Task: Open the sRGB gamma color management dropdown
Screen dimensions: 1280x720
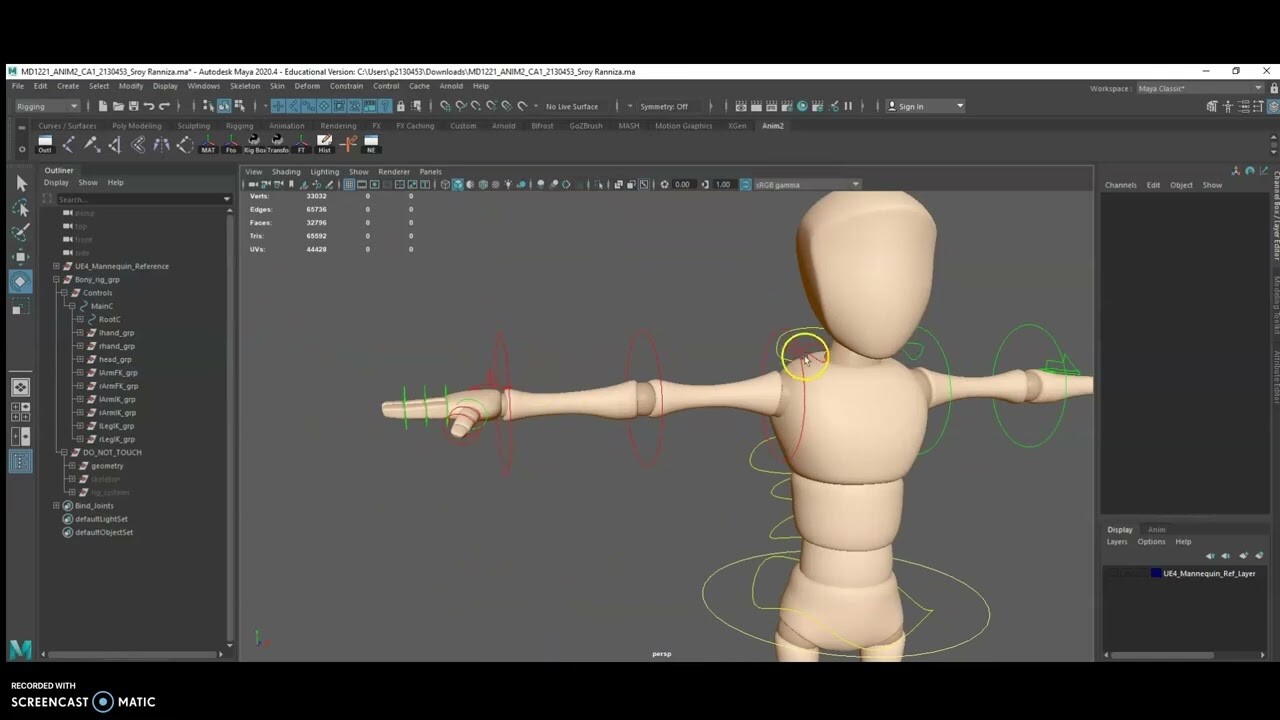Action: (808, 184)
